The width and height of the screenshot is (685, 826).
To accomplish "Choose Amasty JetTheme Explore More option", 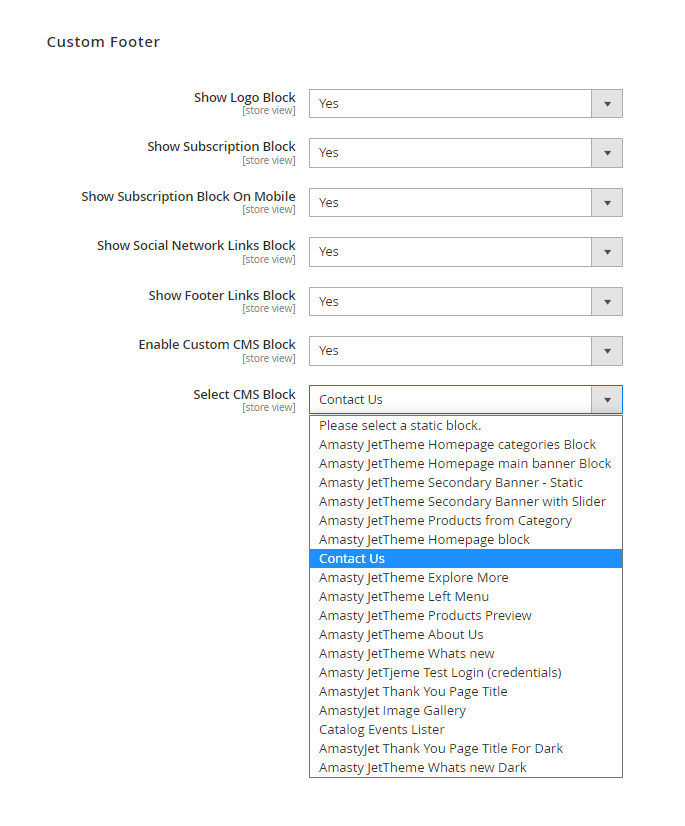I will coord(413,578).
